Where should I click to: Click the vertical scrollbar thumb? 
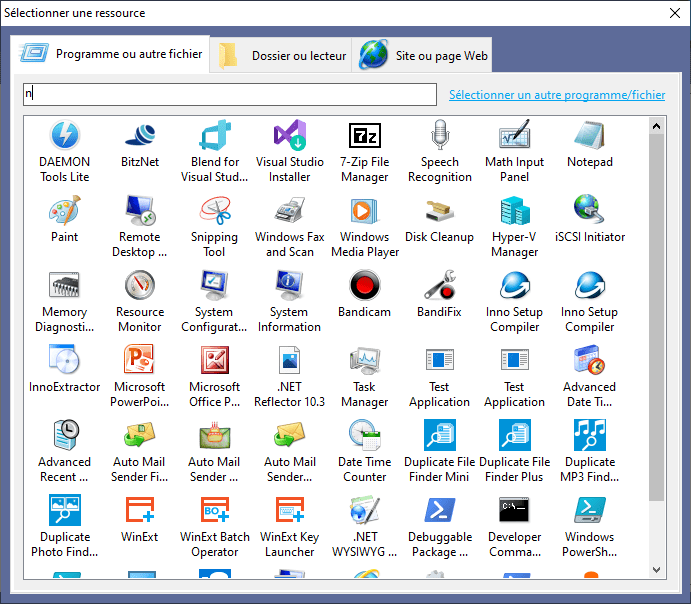656,317
